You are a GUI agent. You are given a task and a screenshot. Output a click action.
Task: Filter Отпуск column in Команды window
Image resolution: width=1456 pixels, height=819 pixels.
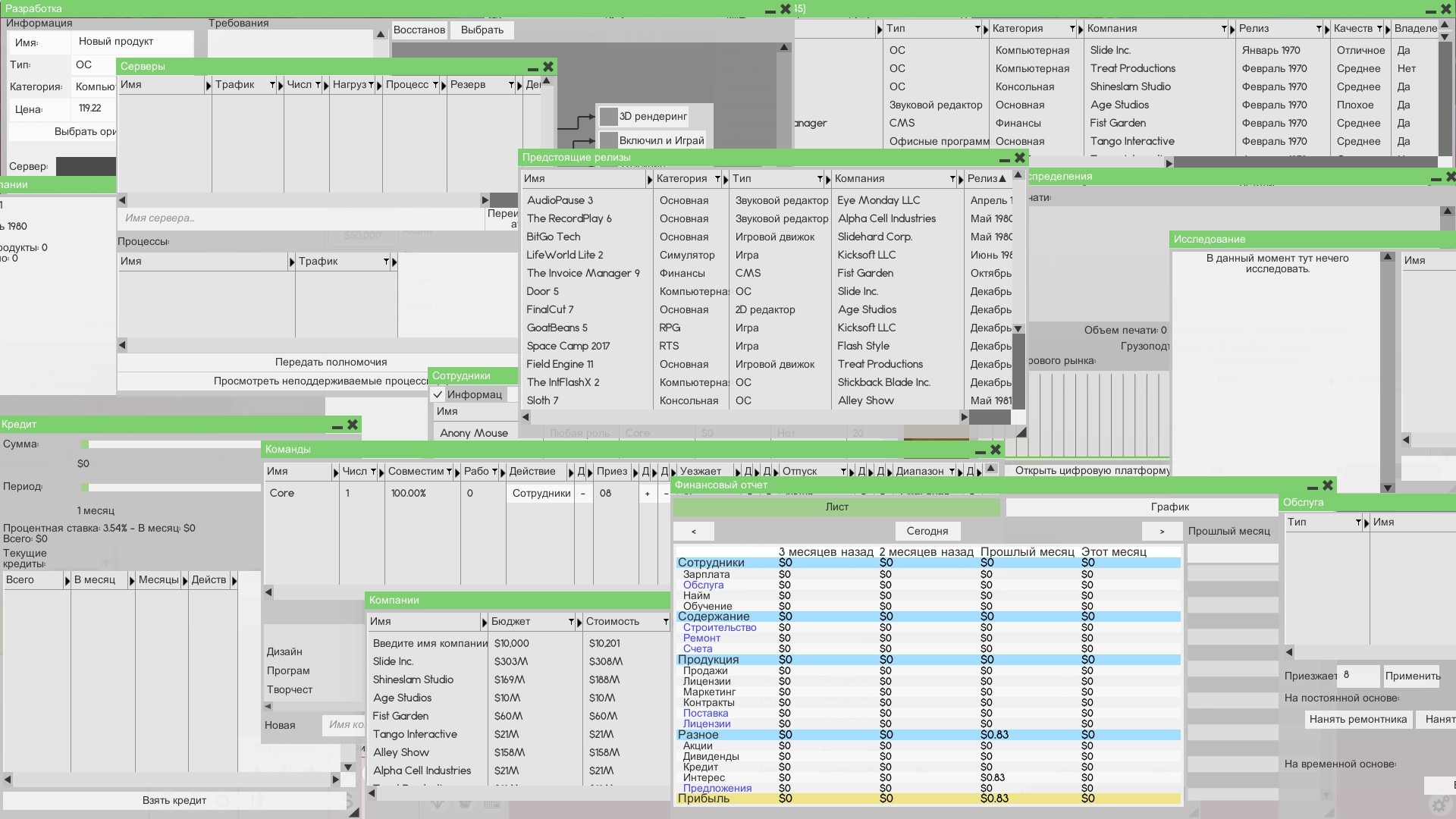pos(843,472)
